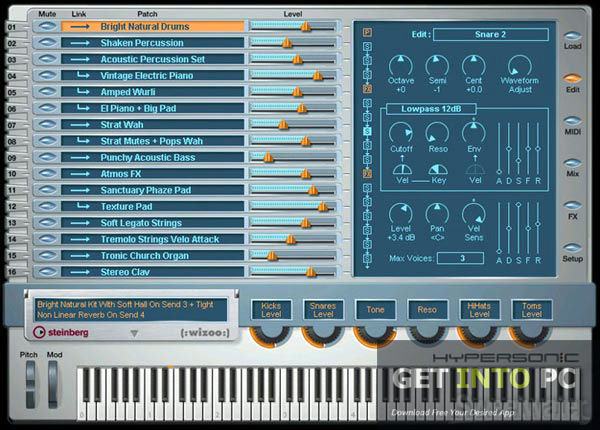This screenshot has height=430, width=600.
Task: Open the Load page button
Action: pyautogui.click(x=572, y=36)
